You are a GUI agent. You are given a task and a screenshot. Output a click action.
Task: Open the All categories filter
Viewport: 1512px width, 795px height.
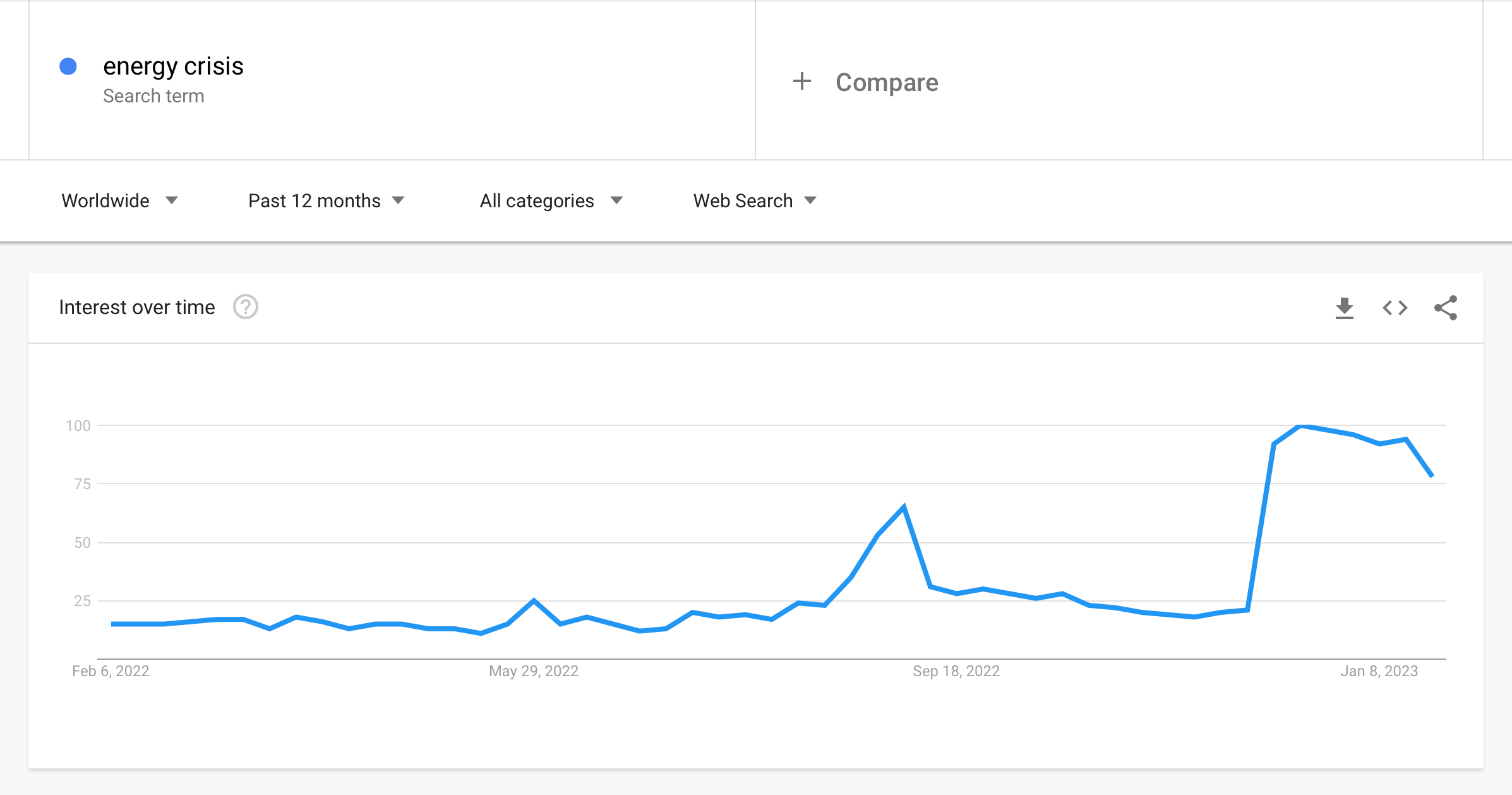[x=536, y=200]
